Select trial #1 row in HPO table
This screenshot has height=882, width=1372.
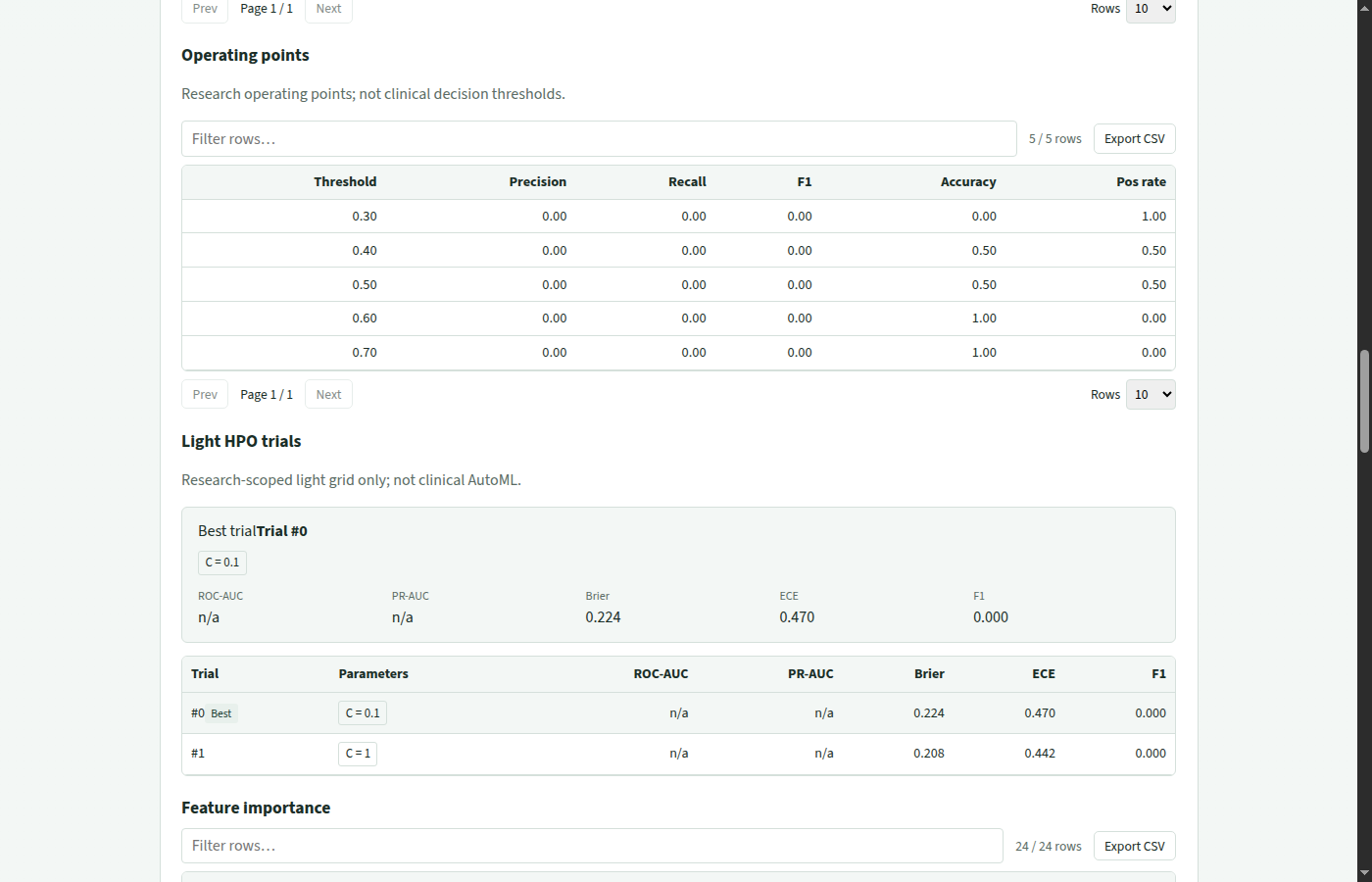(x=678, y=754)
